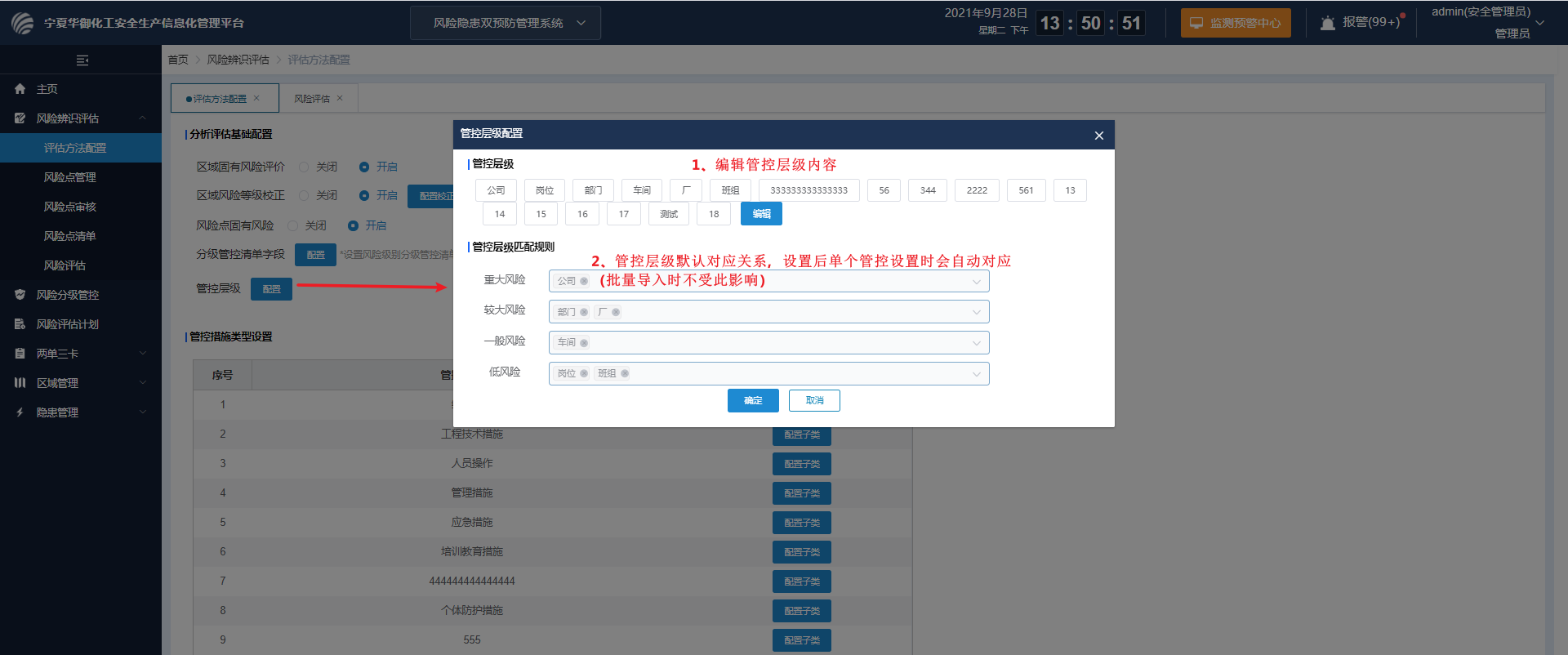Viewport: 1568px width, 655px height.
Task: Click 配置子类 for 个体防护措施
Action: coord(802,611)
